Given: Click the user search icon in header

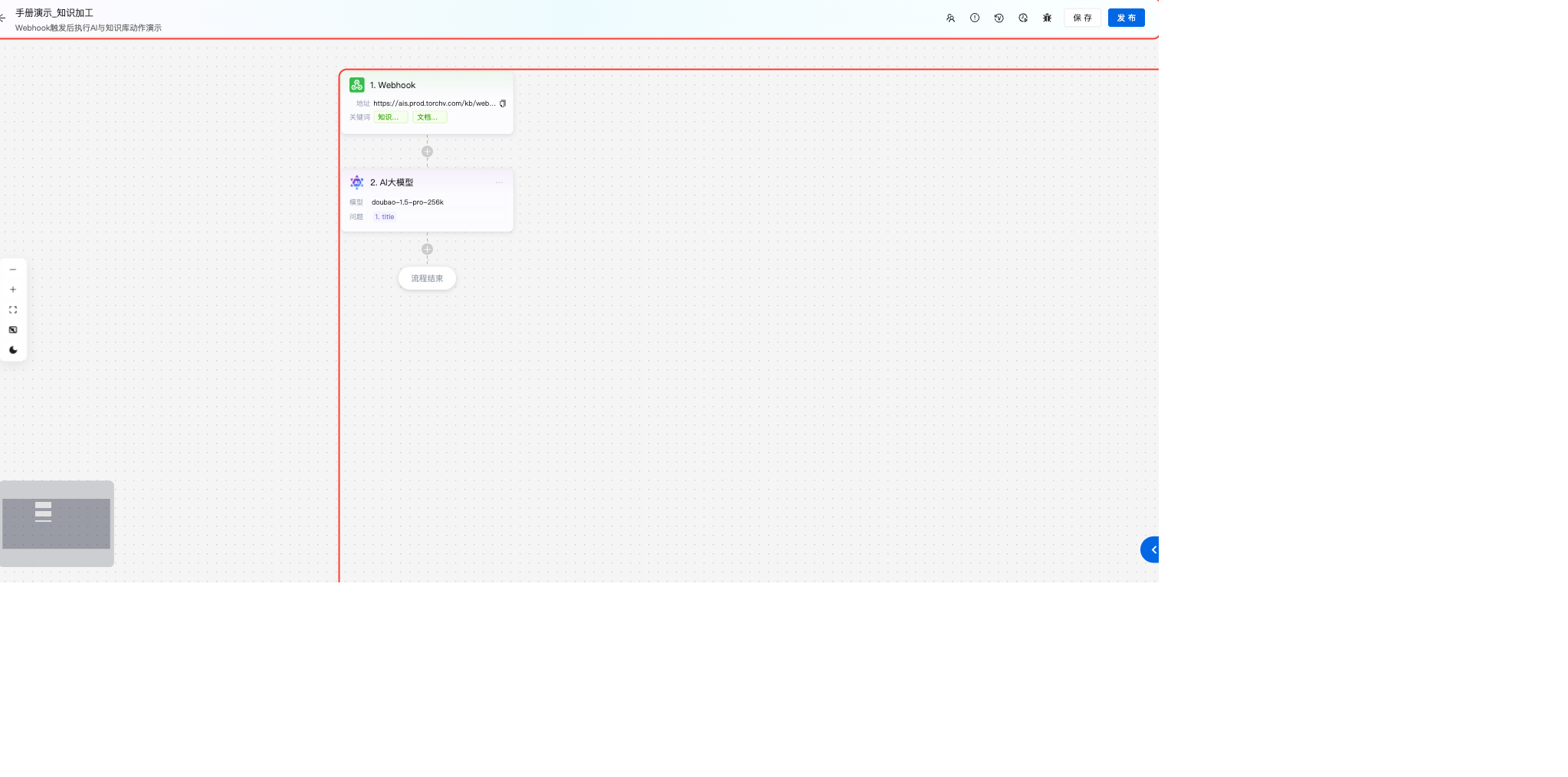Looking at the screenshot, I should point(950,18).
